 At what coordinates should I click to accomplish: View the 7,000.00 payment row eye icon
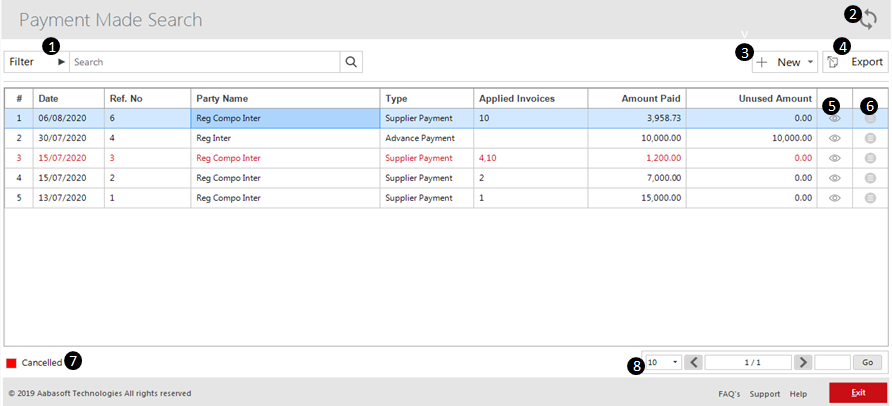click(835, 178)
